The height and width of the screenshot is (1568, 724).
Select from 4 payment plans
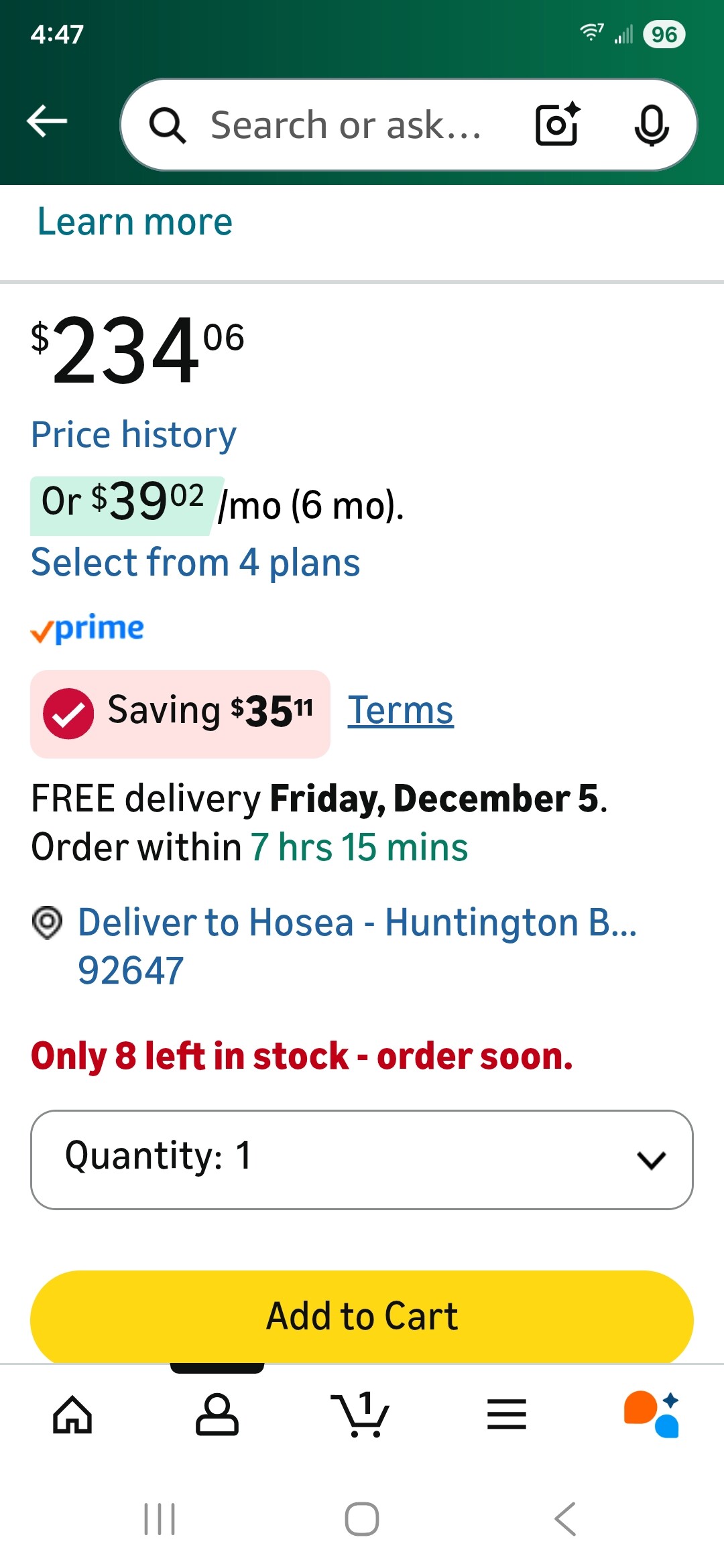pyautogui.click(x=196, y=562)
